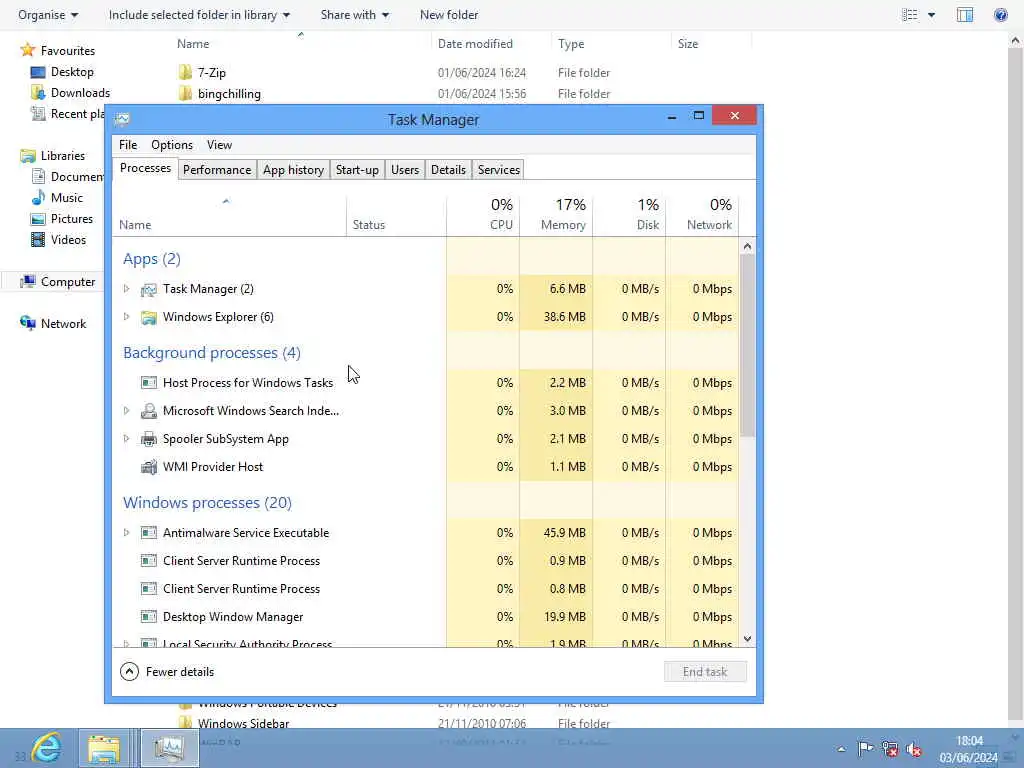Select the Downloads item in Favourites
The image size is (1024, 768).
[71, 93]
